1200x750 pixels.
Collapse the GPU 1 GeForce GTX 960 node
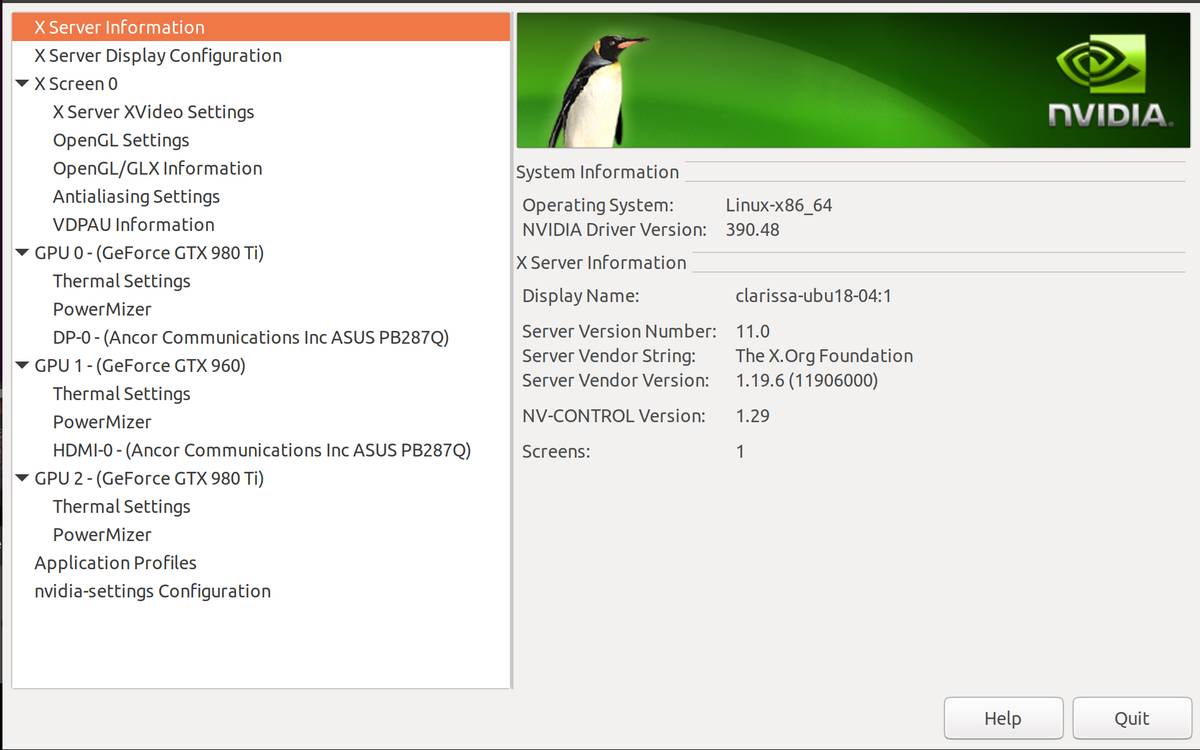(23, 366)
